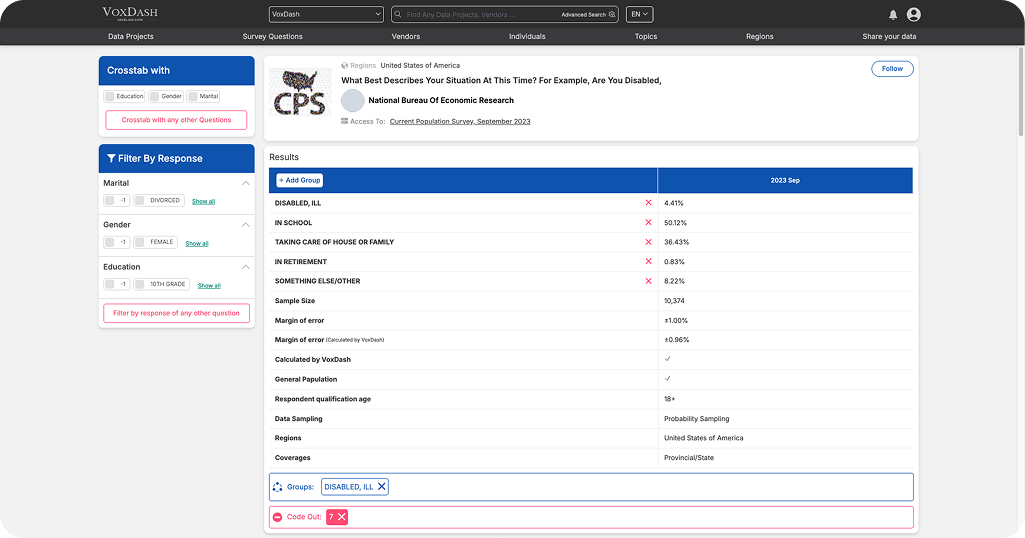Remove TAKING CARE OF HOUSE OR FAMILY row
The image size is (1025, 538).
(648, 242)
